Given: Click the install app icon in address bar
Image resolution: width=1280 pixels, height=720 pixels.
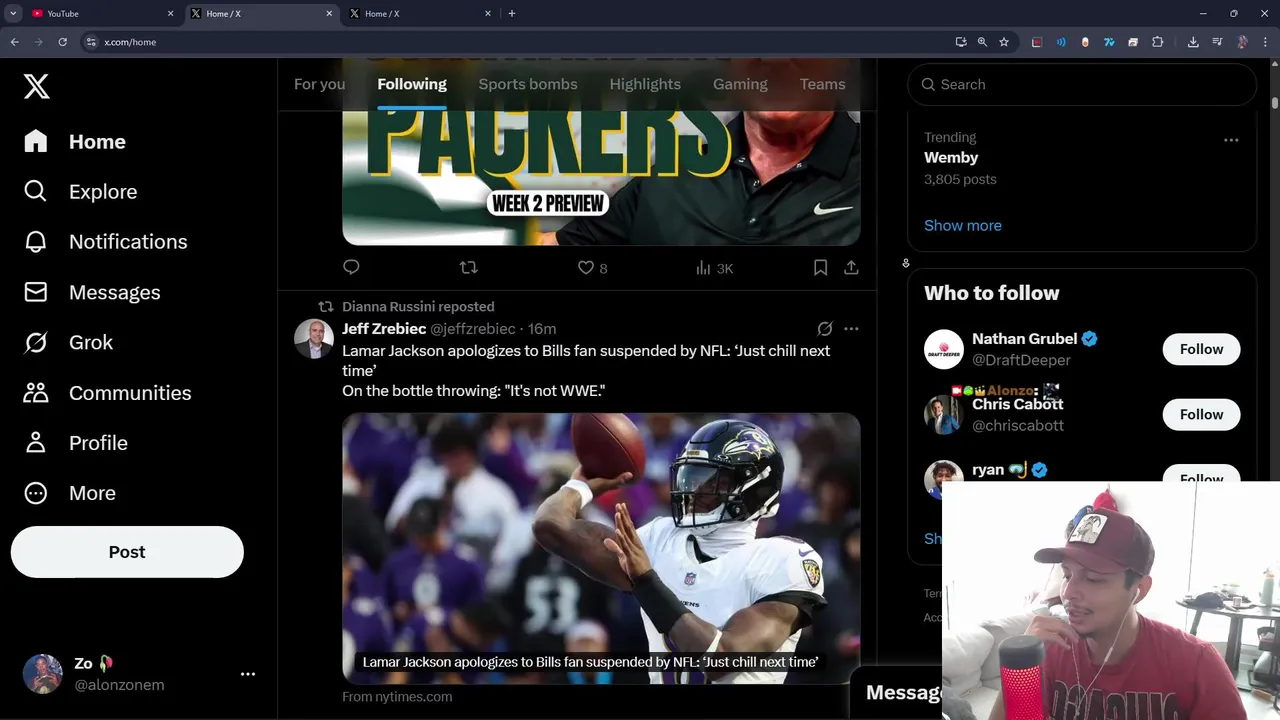Looking at the screenshot, I should point(960,42).
